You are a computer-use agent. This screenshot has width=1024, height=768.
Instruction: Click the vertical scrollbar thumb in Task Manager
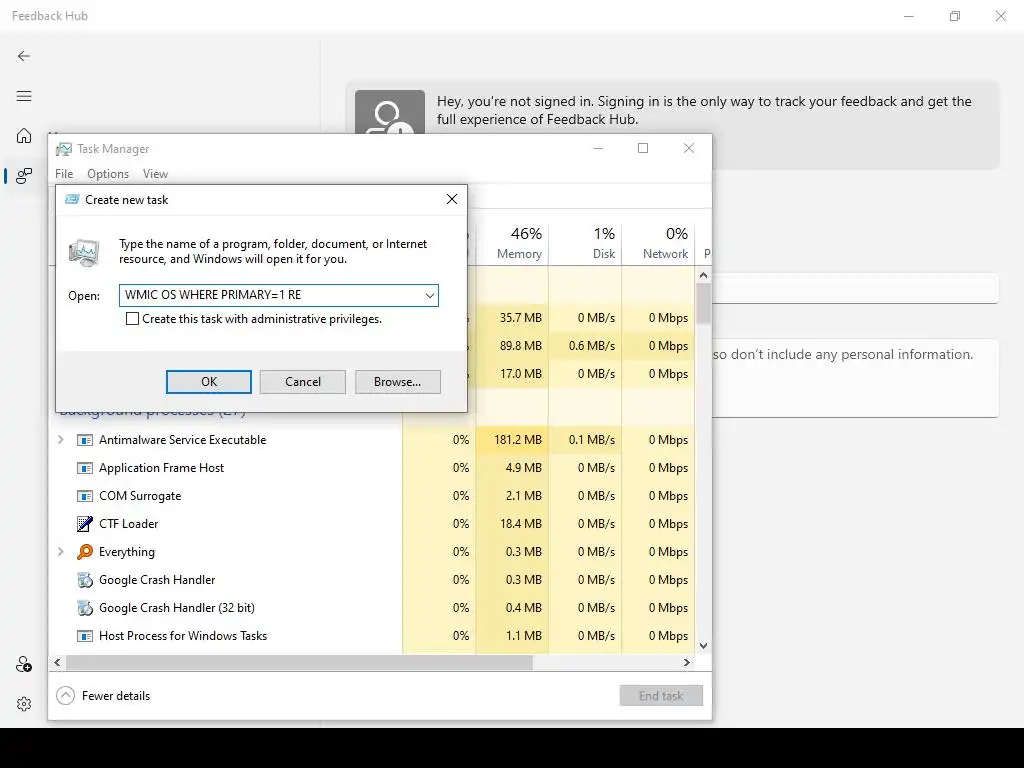coord(703,304)
